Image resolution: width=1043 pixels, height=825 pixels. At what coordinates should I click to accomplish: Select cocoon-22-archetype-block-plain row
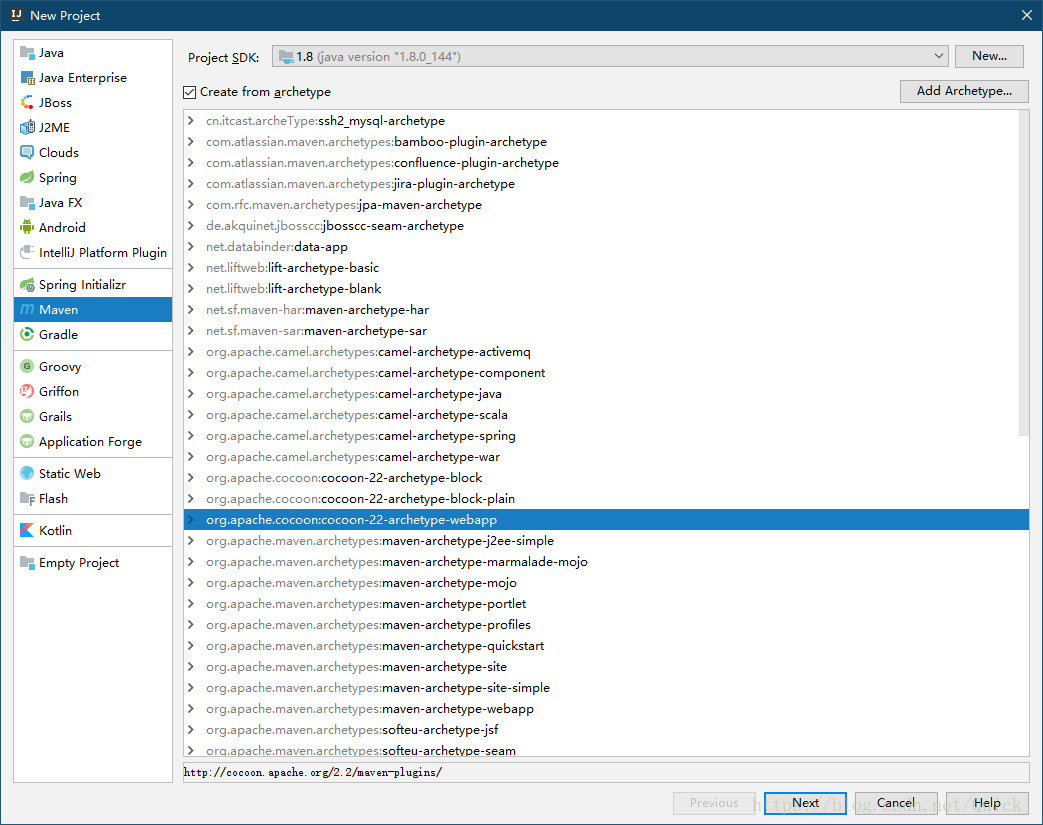click(606, 498)
